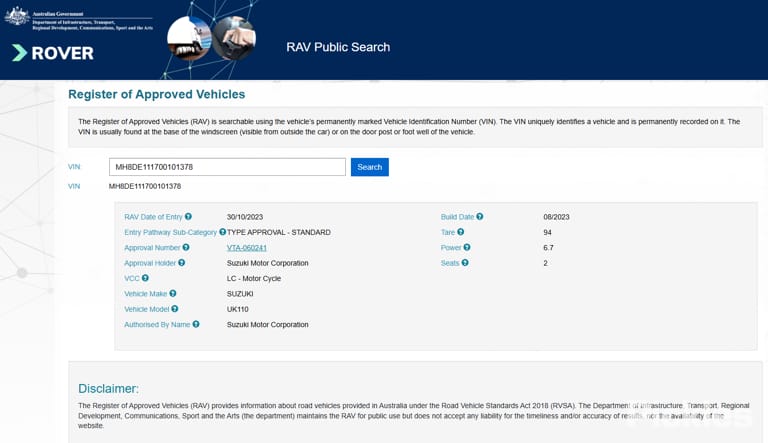The height and width of the screenshot is (443, 768).
Task: Click tare value 94
Action: click(x=548, y=232)
